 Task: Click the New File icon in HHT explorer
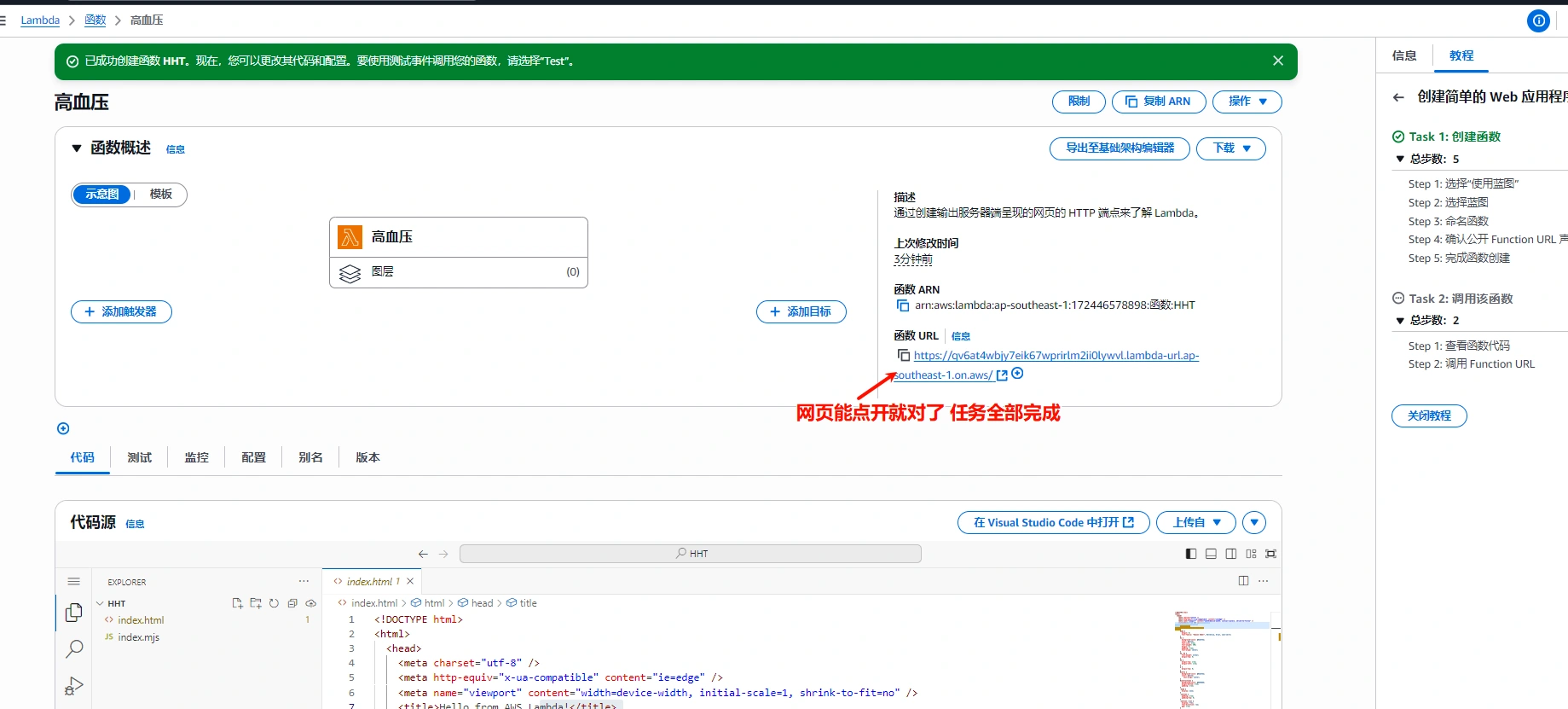(x=237, y=603)
